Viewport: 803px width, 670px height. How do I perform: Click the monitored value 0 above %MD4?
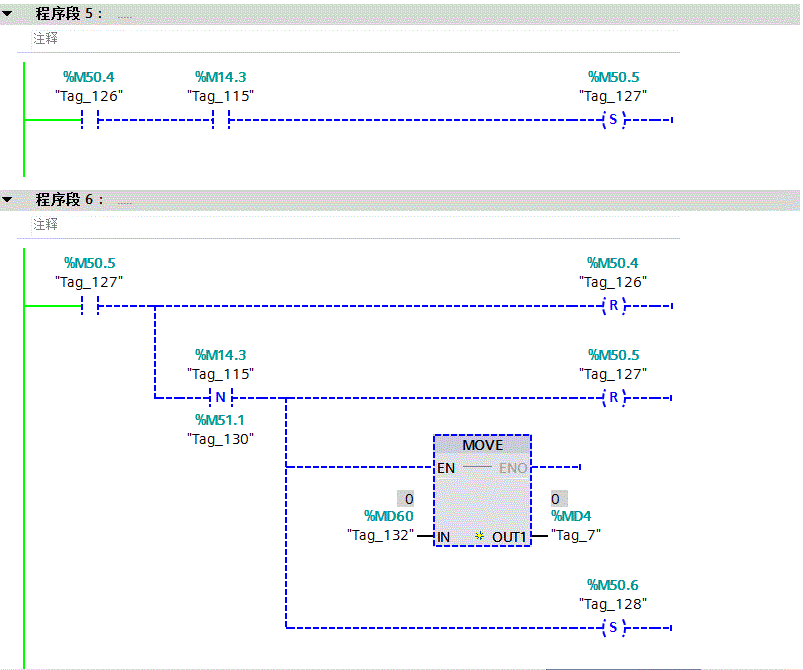[x=559, y=498]
